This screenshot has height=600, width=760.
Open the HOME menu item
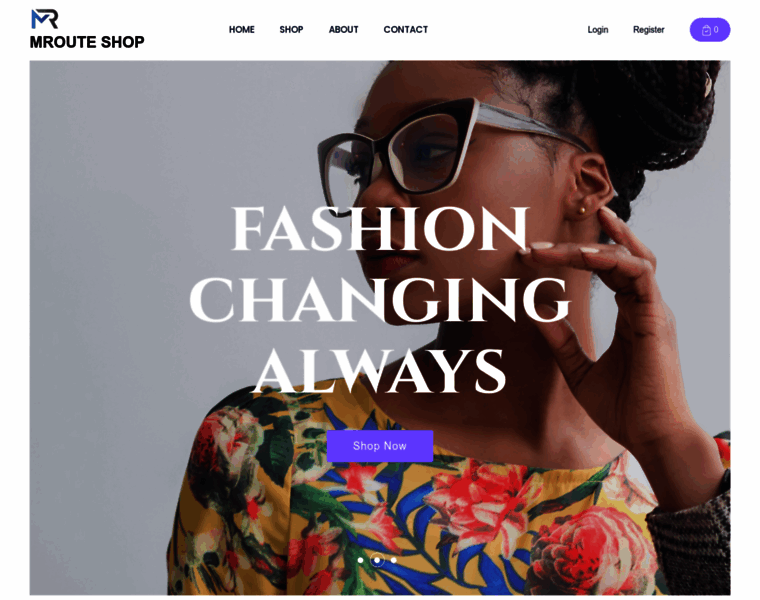241,30
